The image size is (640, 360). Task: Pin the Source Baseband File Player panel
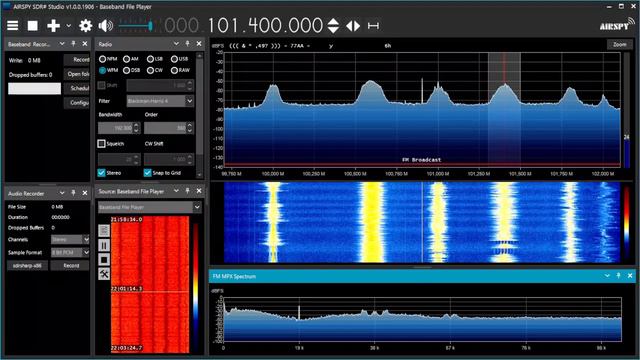click(187, 191)
